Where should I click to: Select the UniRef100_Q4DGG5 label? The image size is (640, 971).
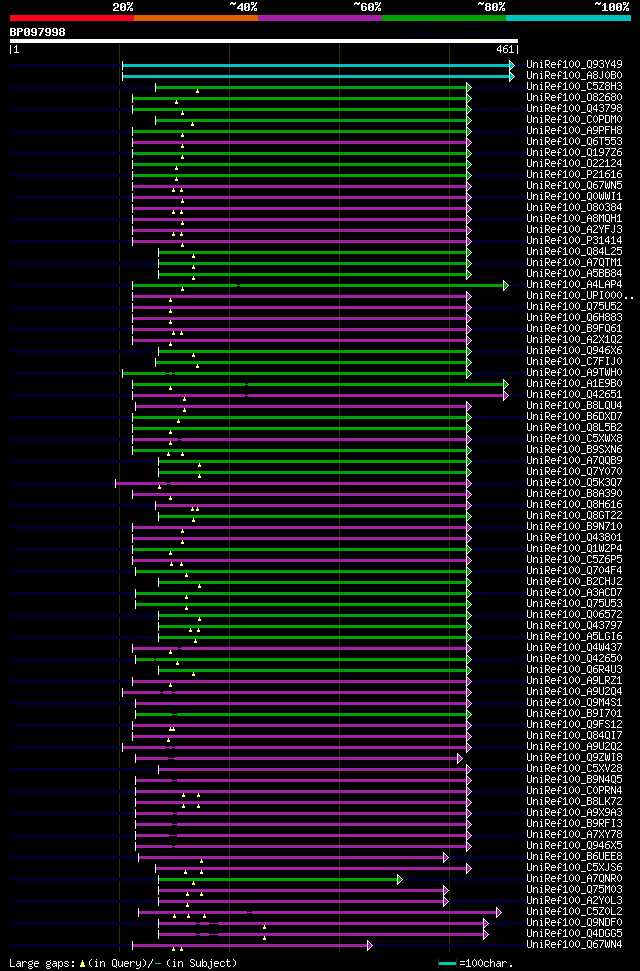click(574, 933)
